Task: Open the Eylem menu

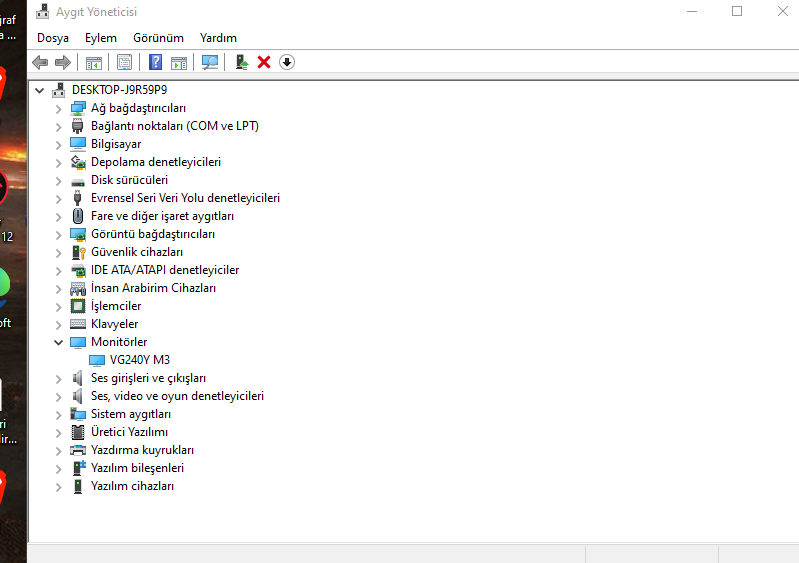Action: click(101, 38)
